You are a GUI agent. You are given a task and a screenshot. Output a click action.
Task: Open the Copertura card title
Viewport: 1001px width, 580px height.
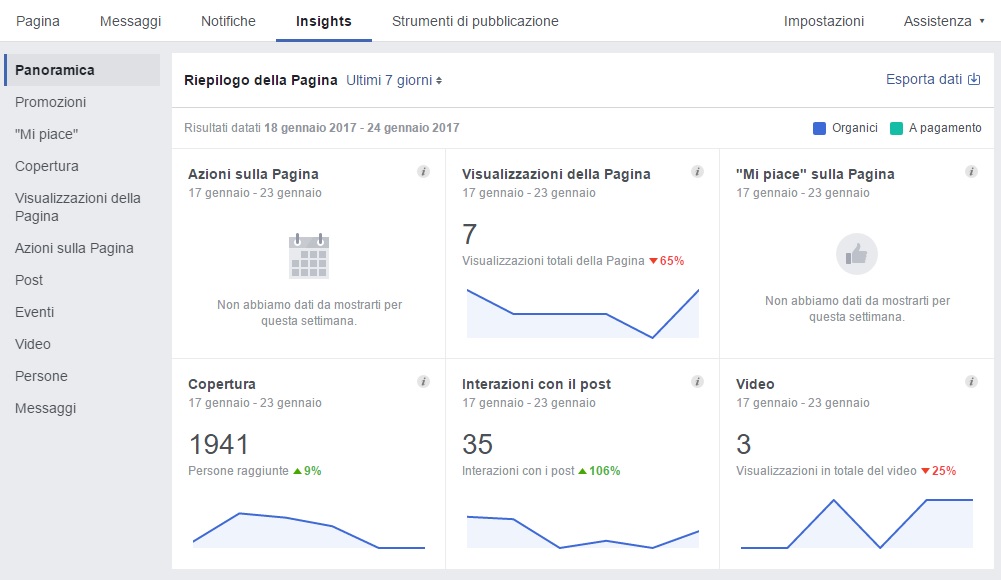[x=222, y=384]
